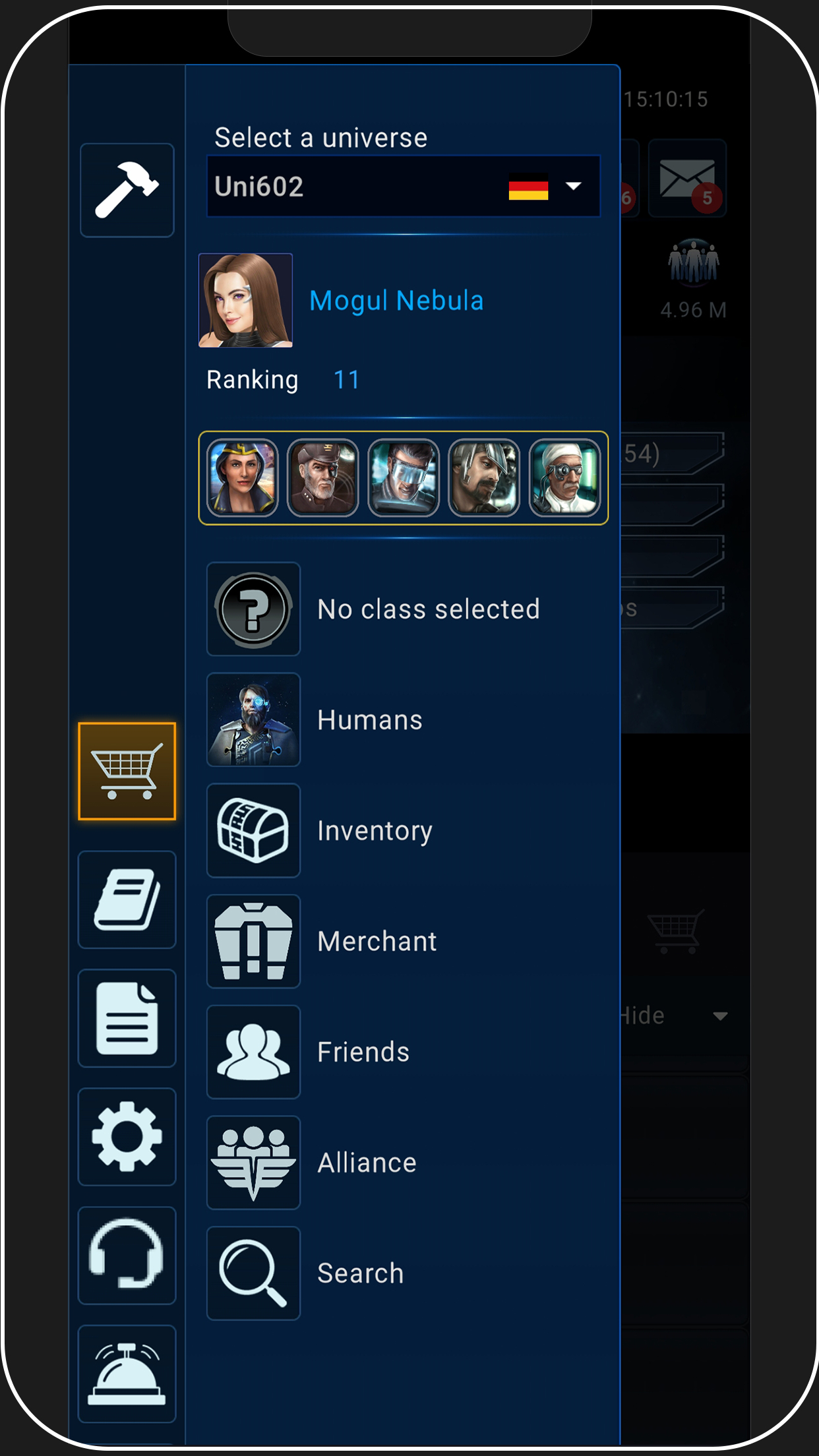Viewport: 819px width, 1456px height.
Task: Open the Friends menu entry
Action: pos(404,1052)
